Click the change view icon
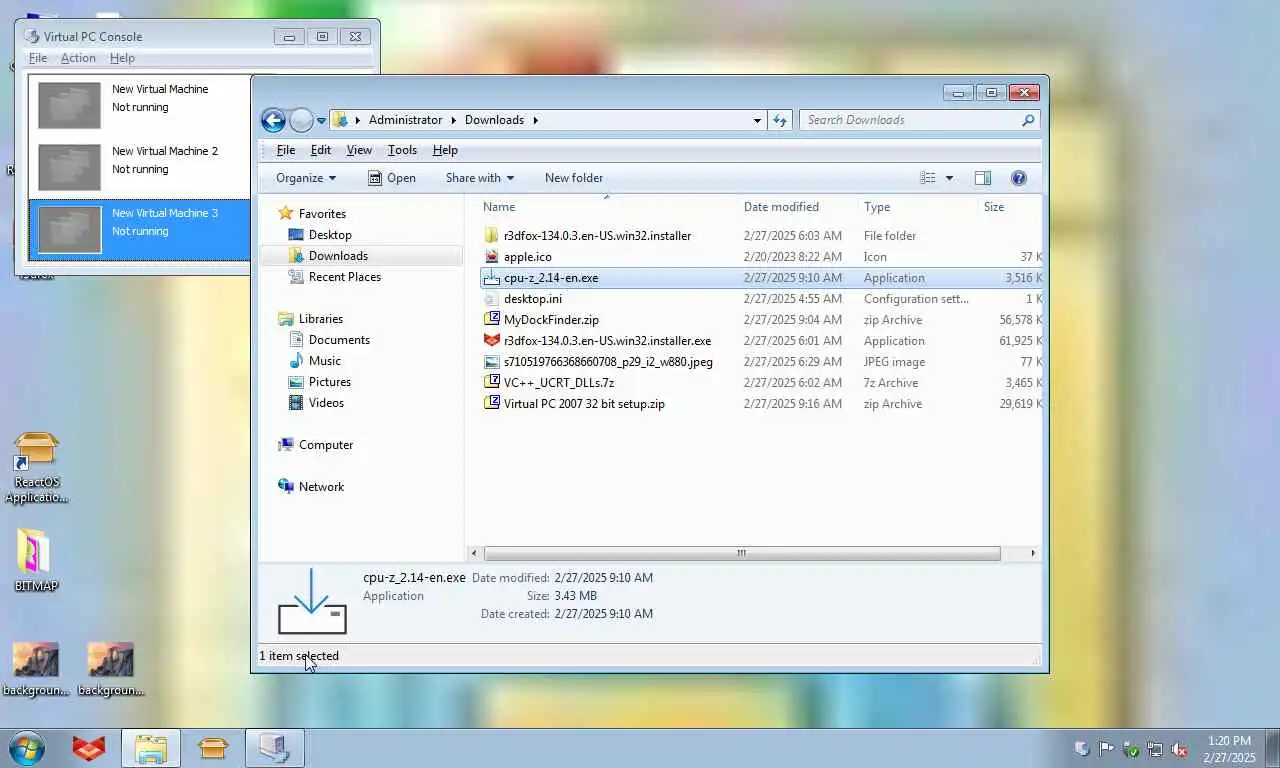Screen dimensions: 1280x768 (928, 178)
